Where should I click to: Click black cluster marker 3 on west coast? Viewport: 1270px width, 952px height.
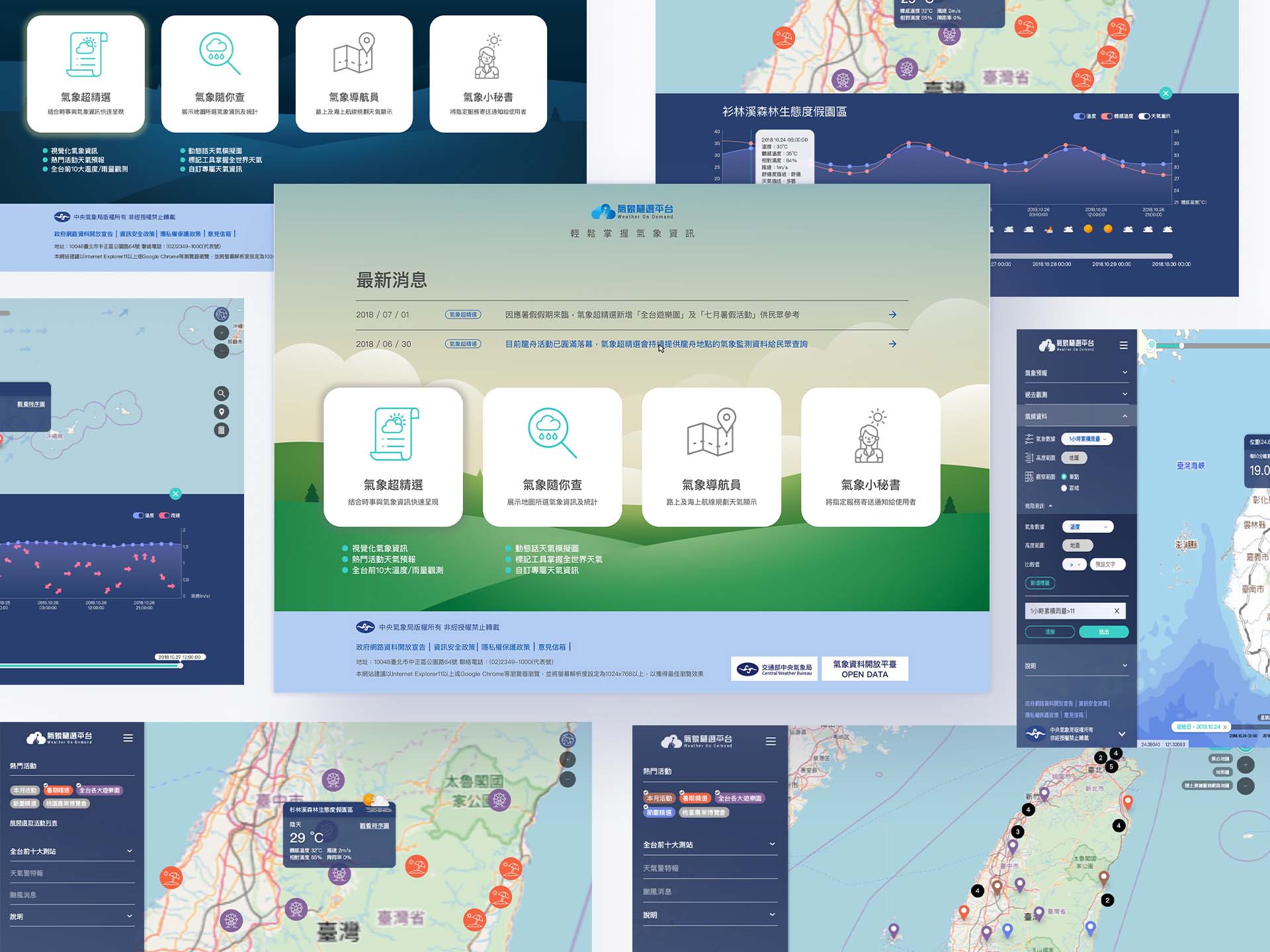[1018, 832]
